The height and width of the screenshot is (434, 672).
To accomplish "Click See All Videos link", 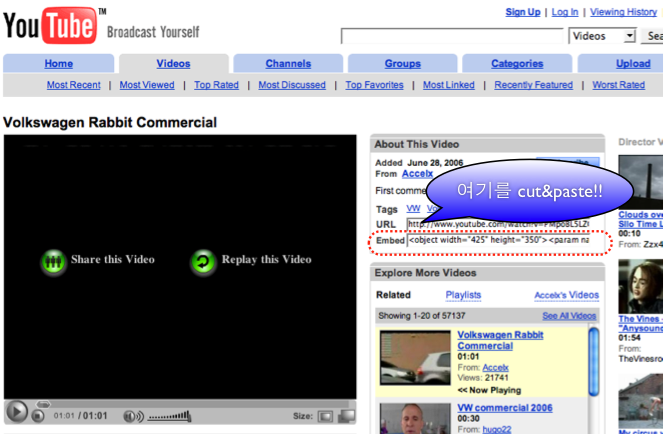I will (x=569, y=316).
